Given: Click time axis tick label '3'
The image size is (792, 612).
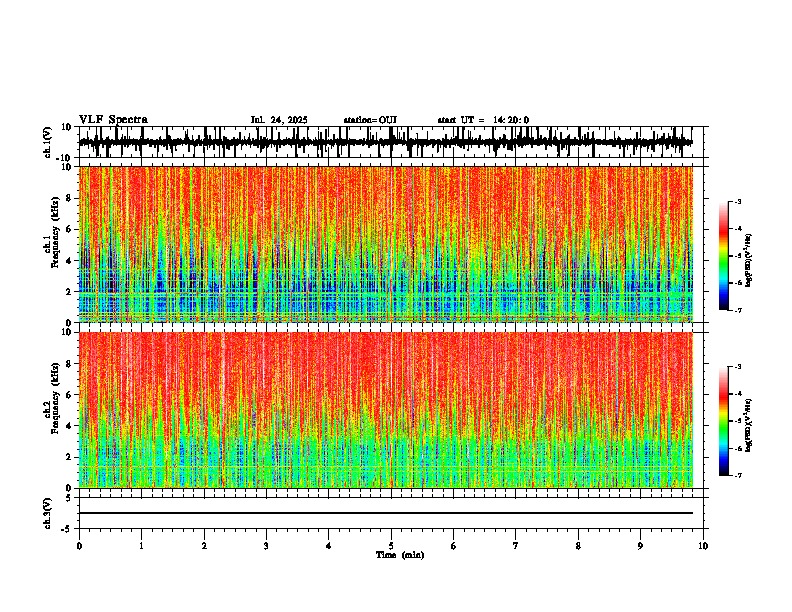Looking at the screenshot, I should coord(266,546).
